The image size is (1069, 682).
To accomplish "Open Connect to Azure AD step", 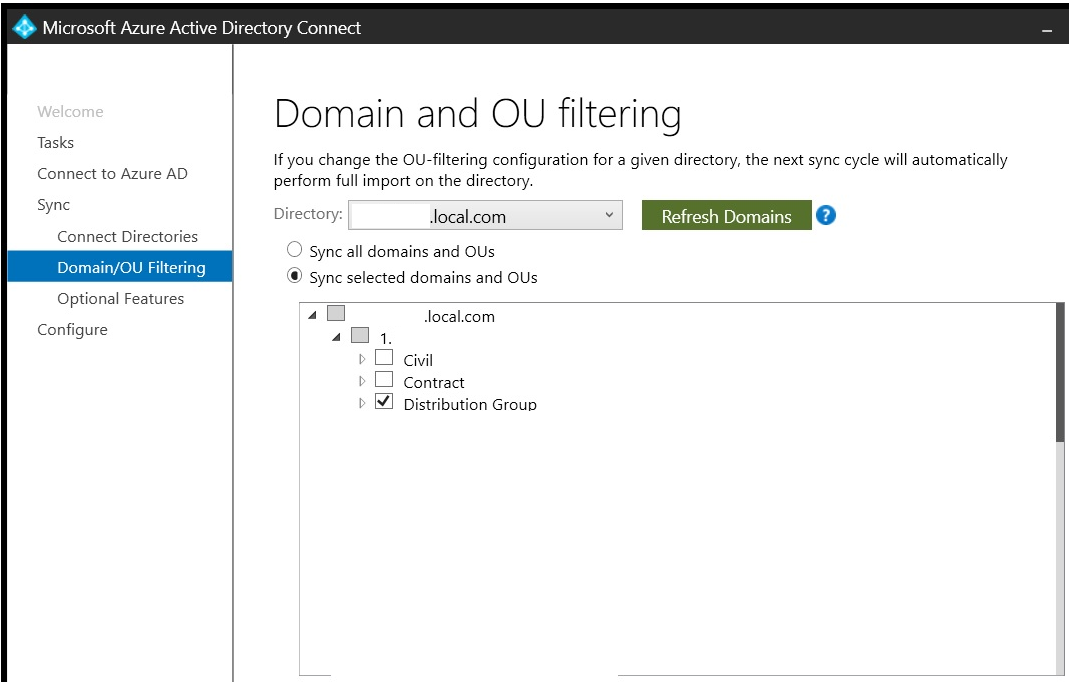I will 112,174.
